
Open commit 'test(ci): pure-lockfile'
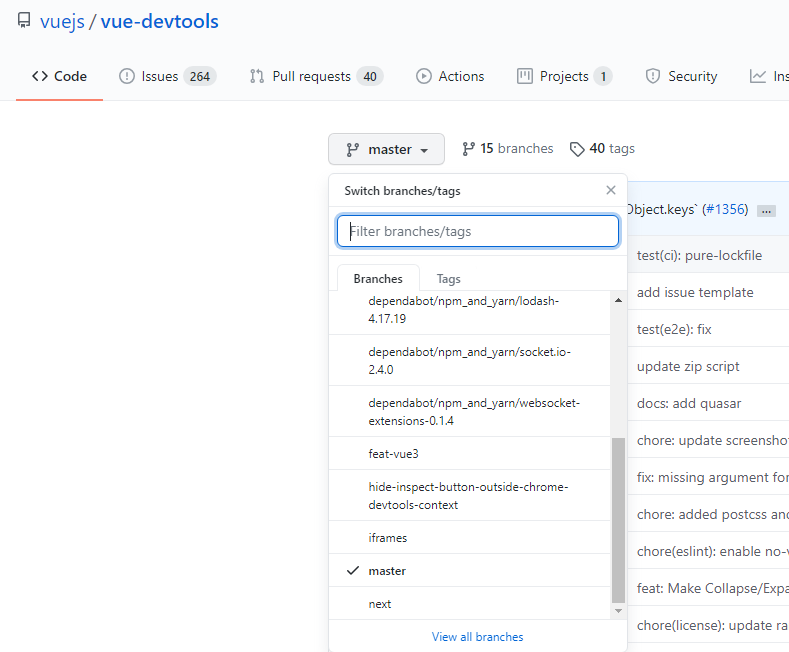click(699, 256)
